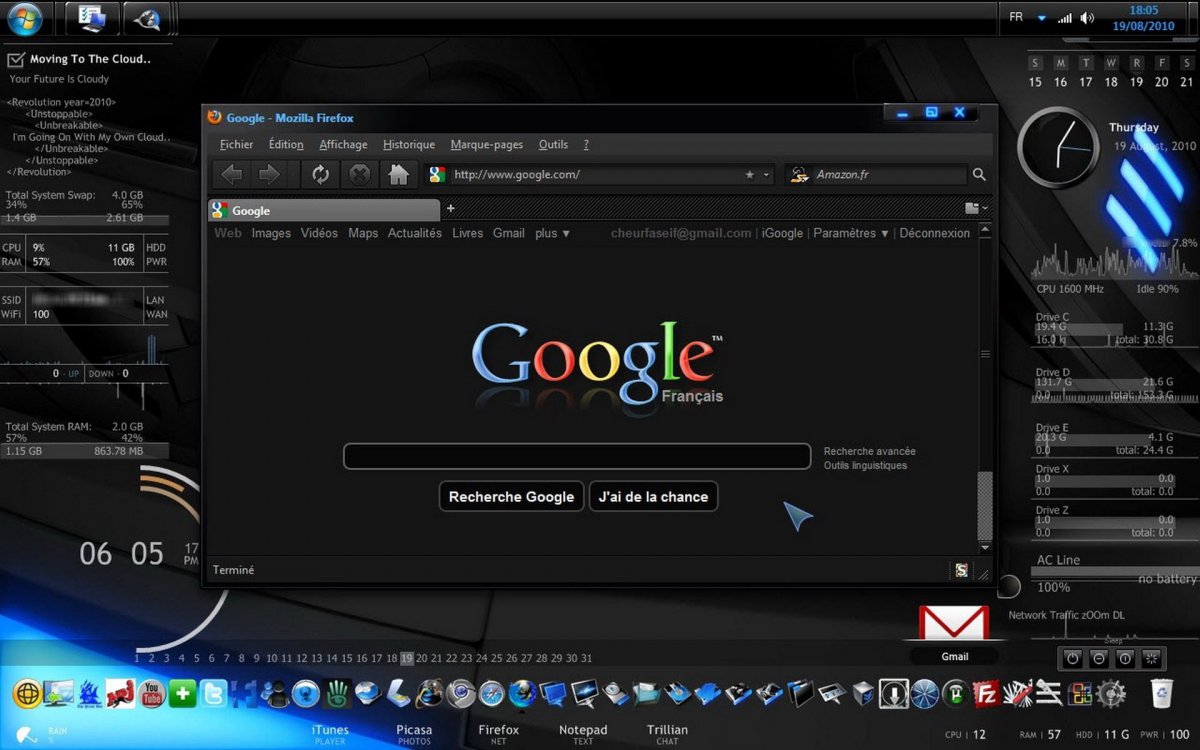
Task: Select day 19 in the date strip
Action: coord(406,658)
